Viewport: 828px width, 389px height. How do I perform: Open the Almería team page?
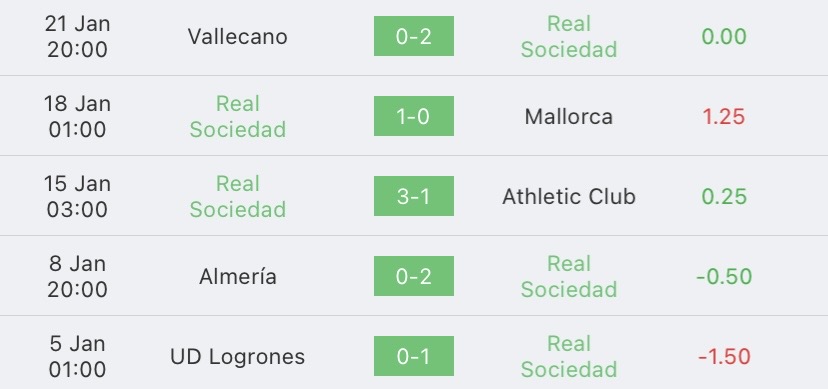[x=238, y=277]
